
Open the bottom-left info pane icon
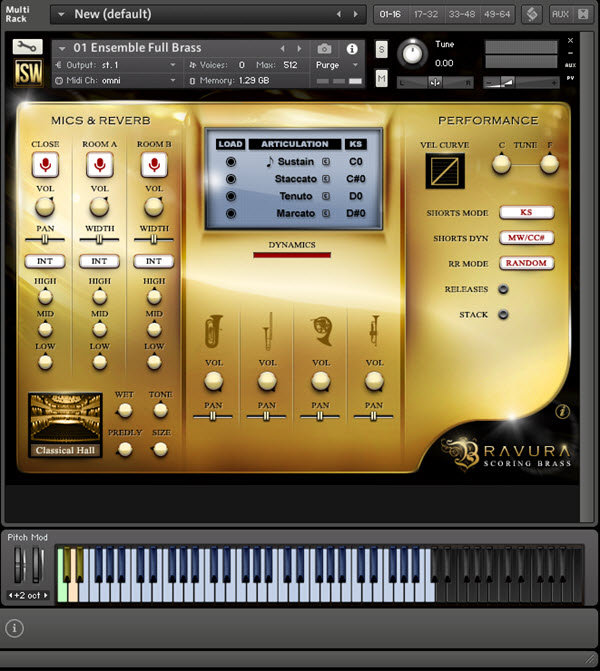coord(15,628)
